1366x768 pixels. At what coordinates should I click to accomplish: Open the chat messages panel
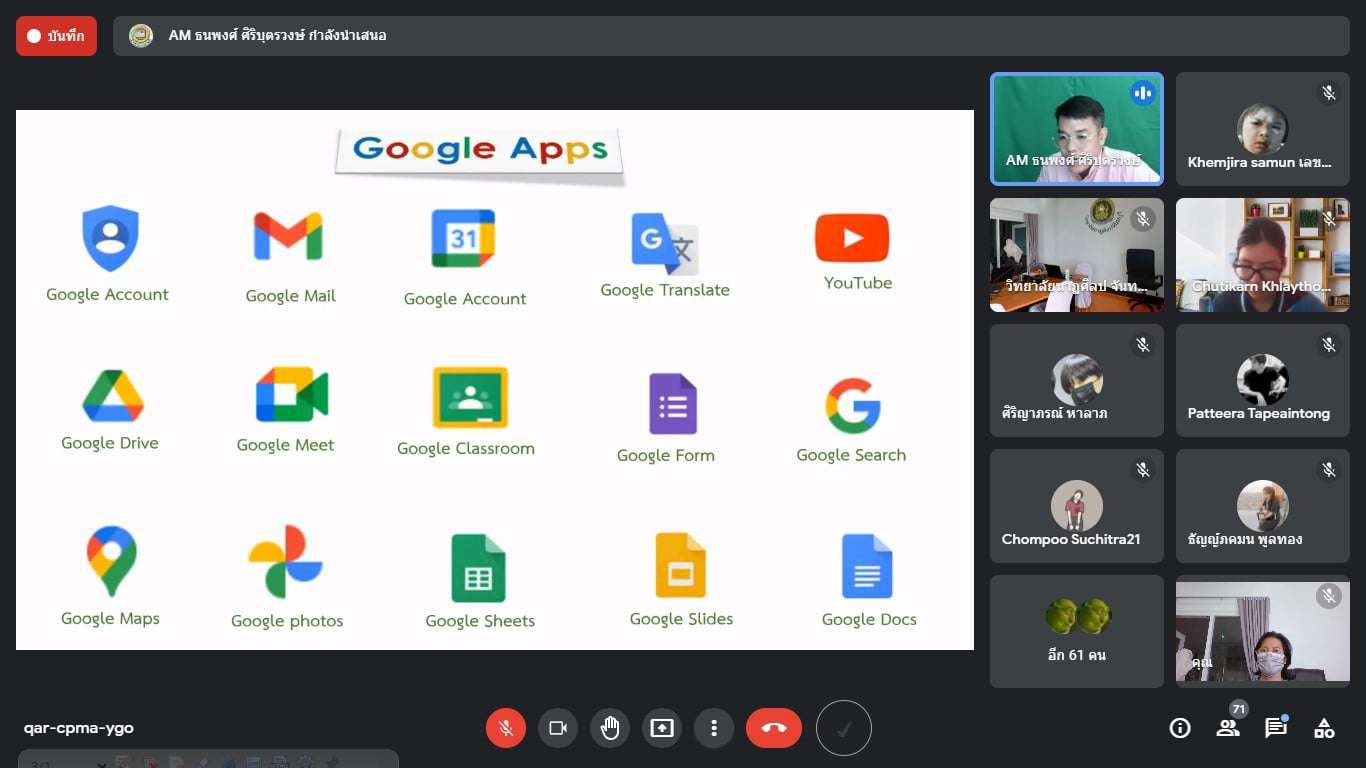coord(1276,728)
